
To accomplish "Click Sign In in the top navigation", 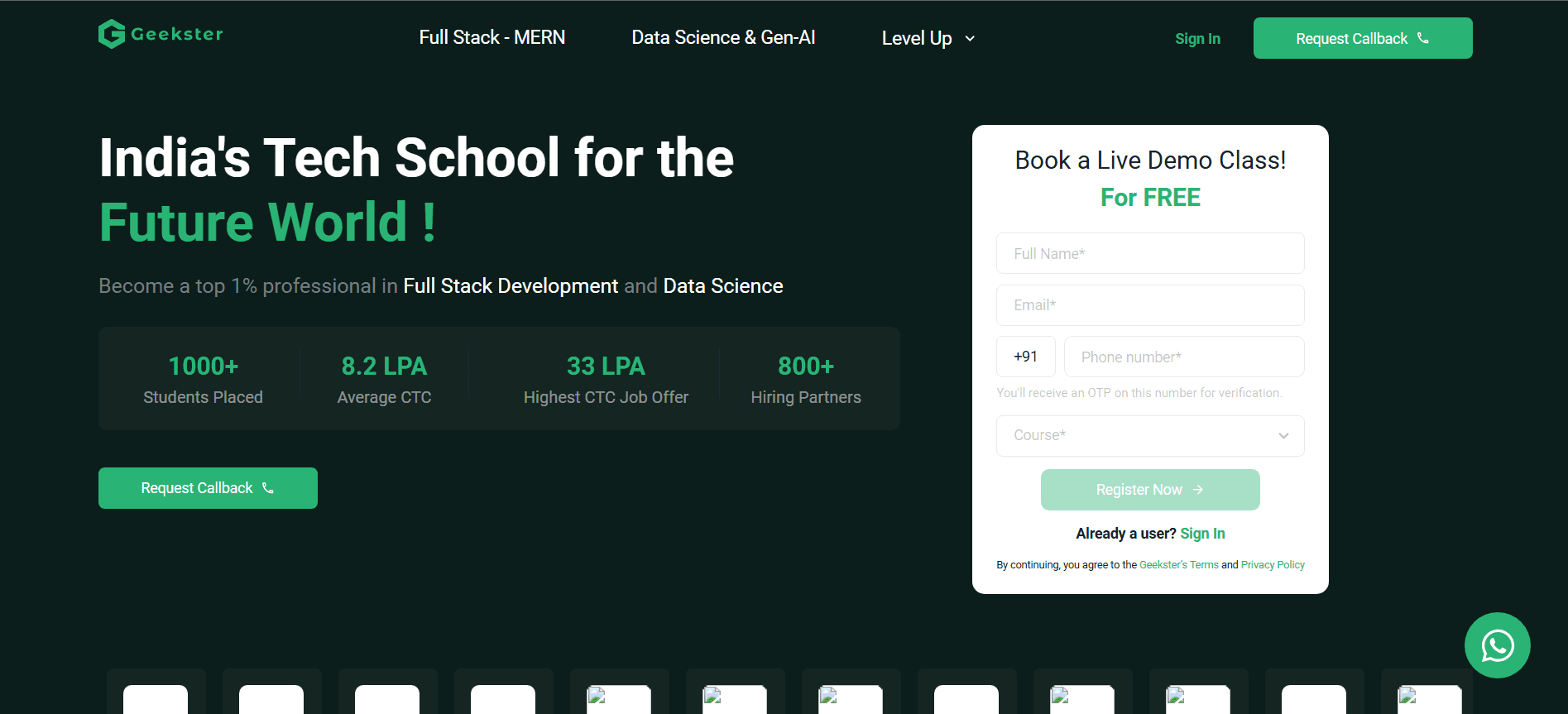I will pyautogui.click(x=1197, y=39).
